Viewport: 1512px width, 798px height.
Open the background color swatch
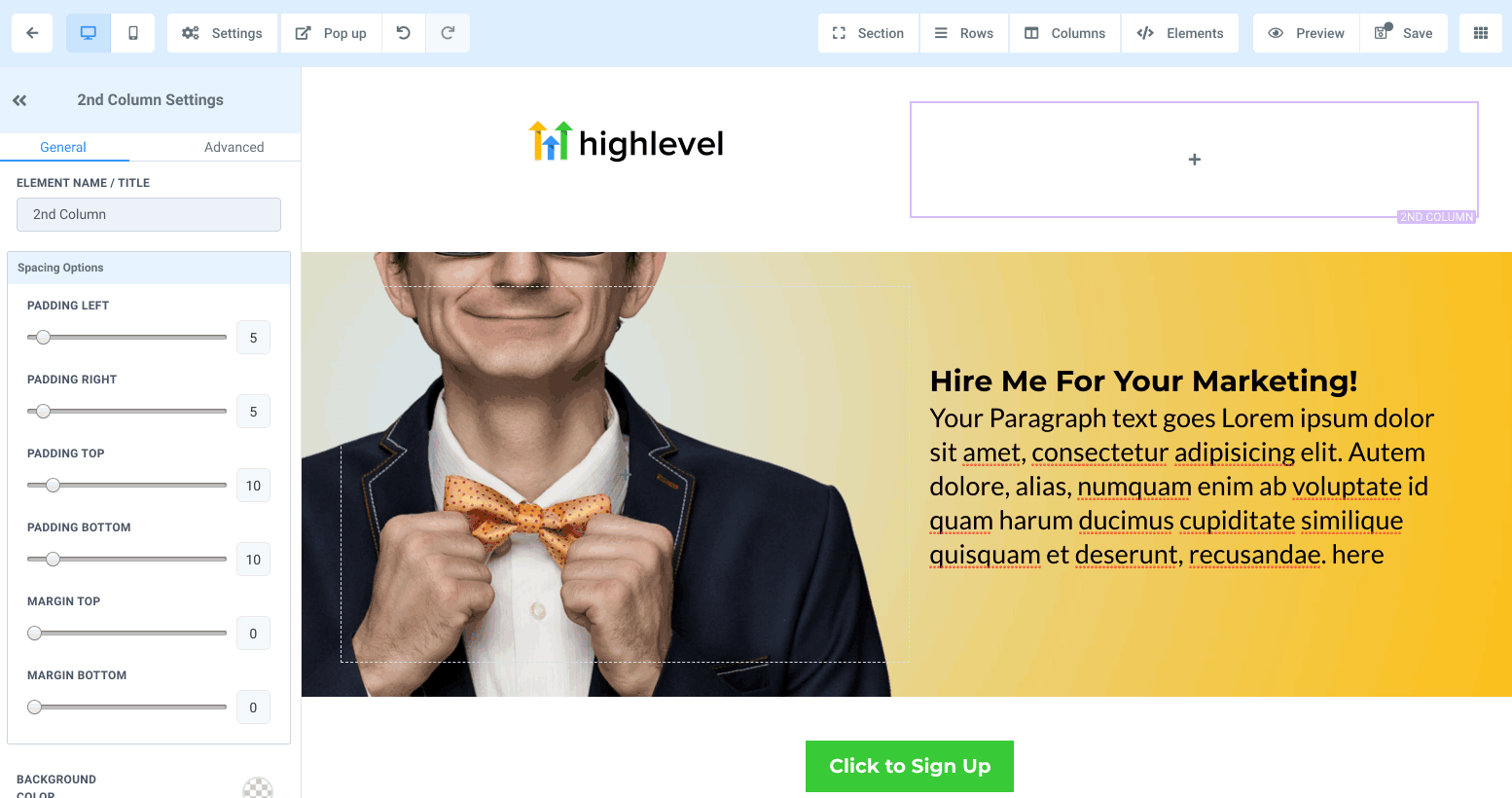click(x=258, y=788)
